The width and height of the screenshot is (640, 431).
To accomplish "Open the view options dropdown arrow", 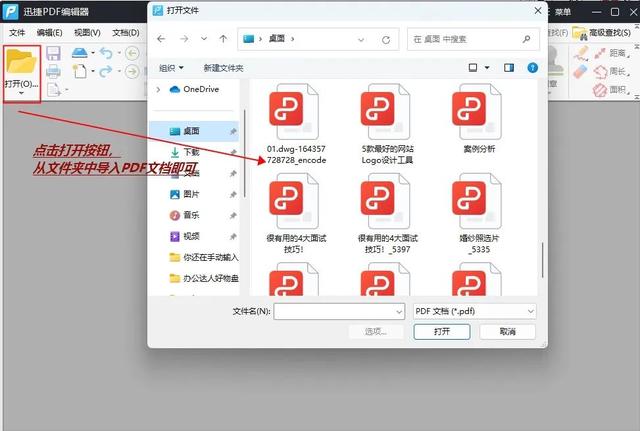I will point(487,68).
